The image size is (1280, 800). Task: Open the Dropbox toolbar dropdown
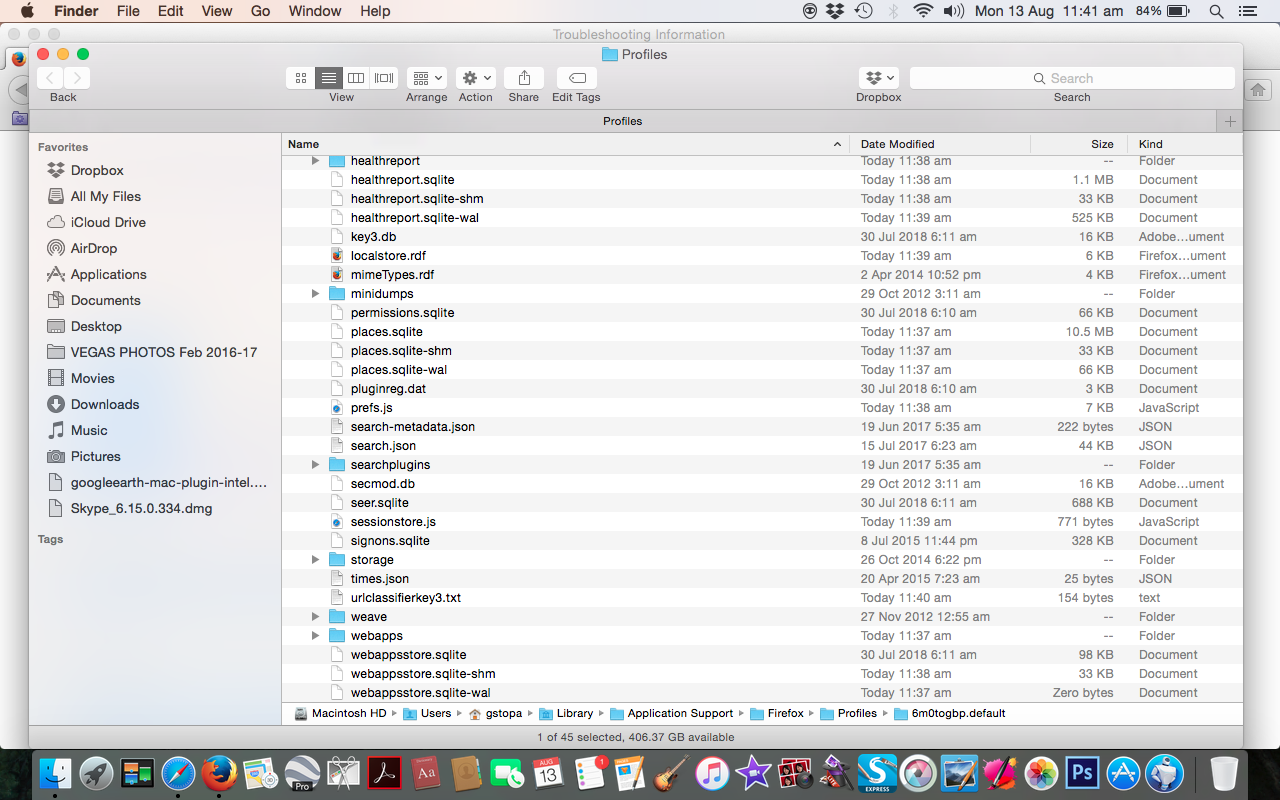pos(879,78)
